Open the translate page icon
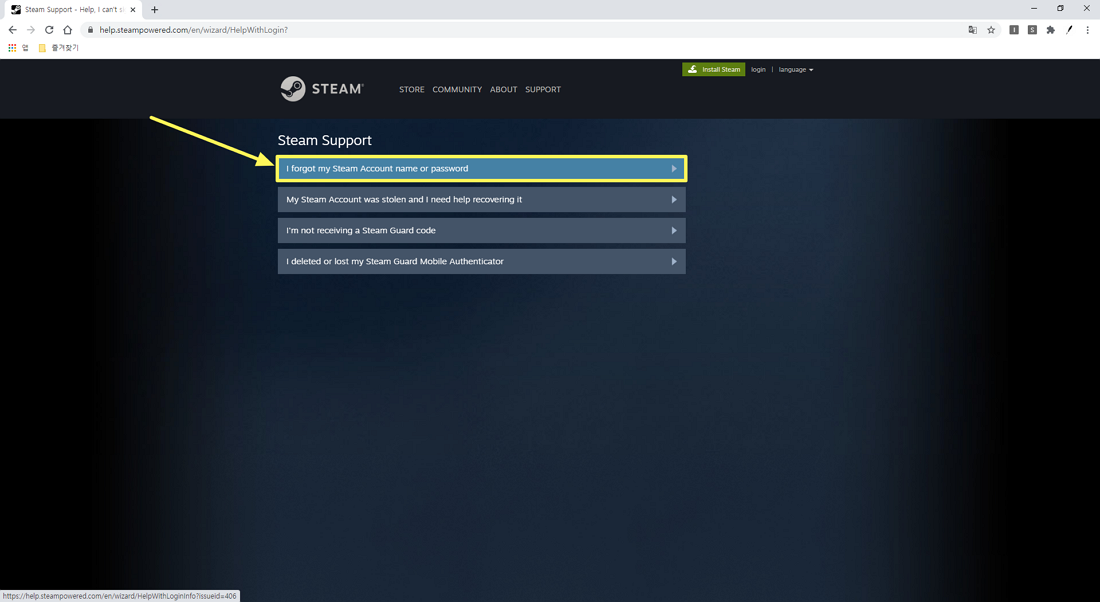 tap(972, 30)
